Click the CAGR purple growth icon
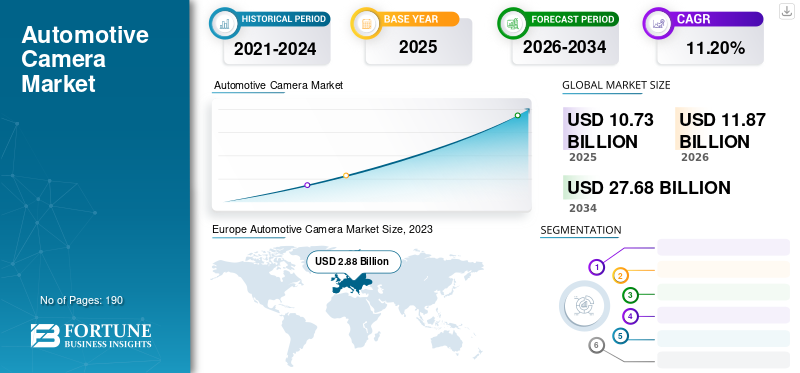Screen dimensions: 800x373 click(x=658, y=23)
